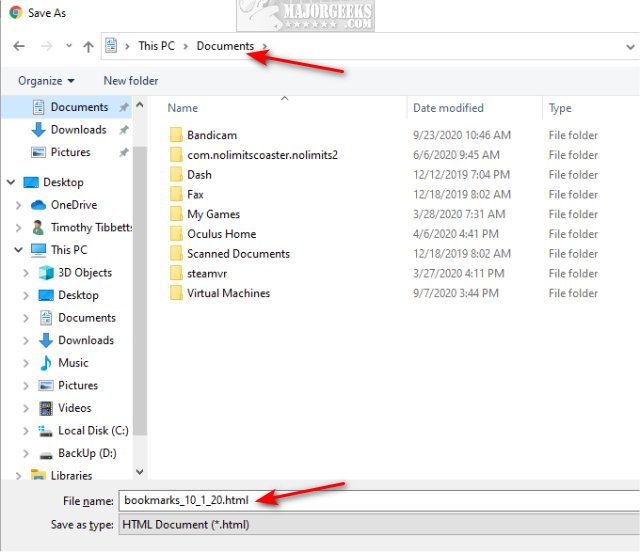Create a New folder
The width and height of the screenshot is (640, 552).
(x=131, y=81)
